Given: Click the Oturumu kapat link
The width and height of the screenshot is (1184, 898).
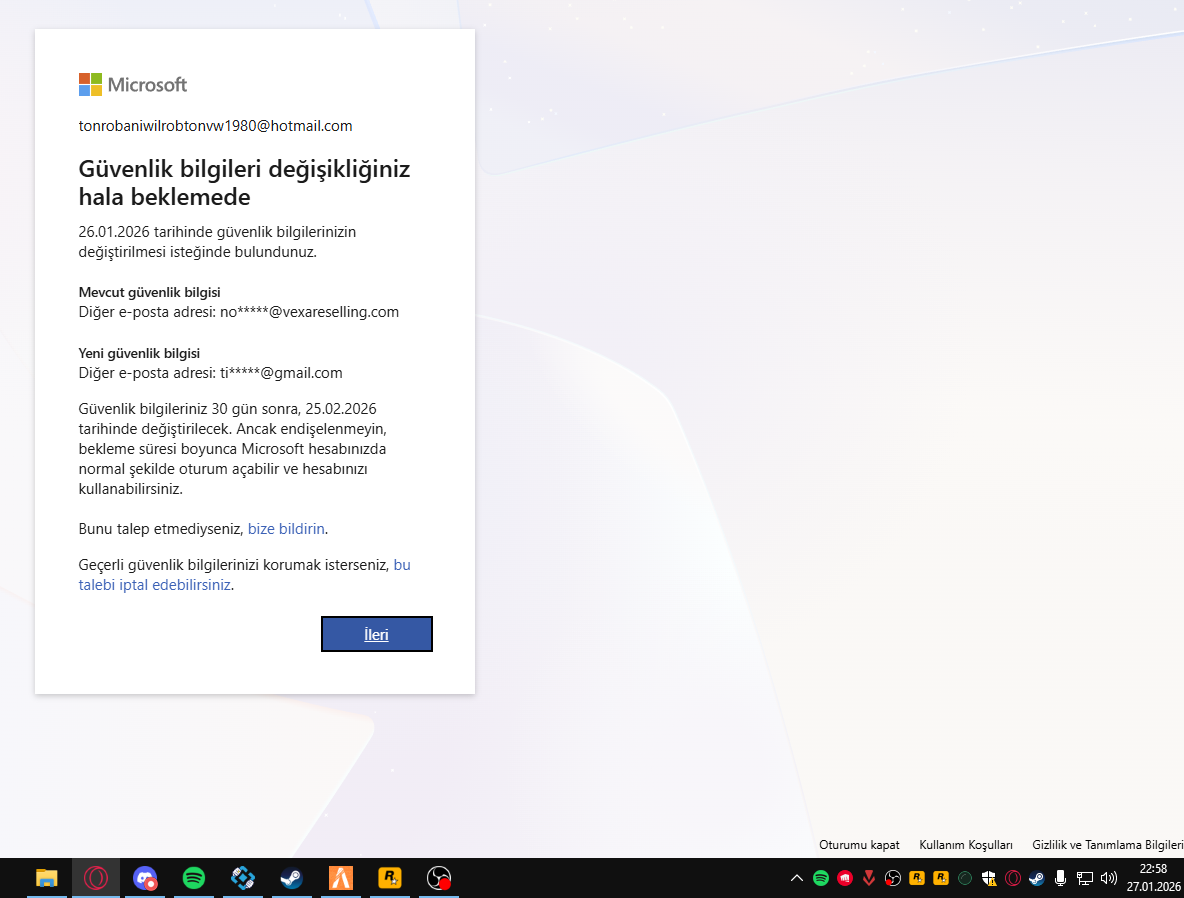Looking at the screenshot, I should tap(859, 844).
